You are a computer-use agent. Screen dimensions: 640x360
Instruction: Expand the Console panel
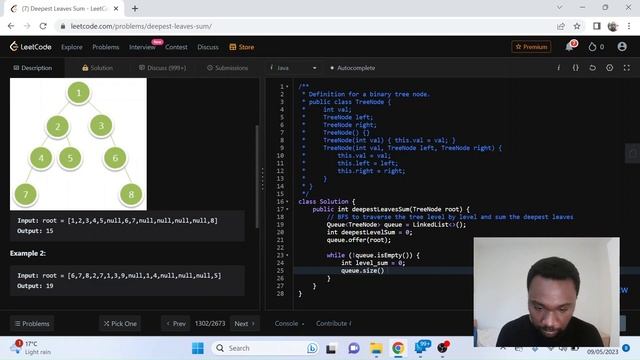click(x=289, y=323)
